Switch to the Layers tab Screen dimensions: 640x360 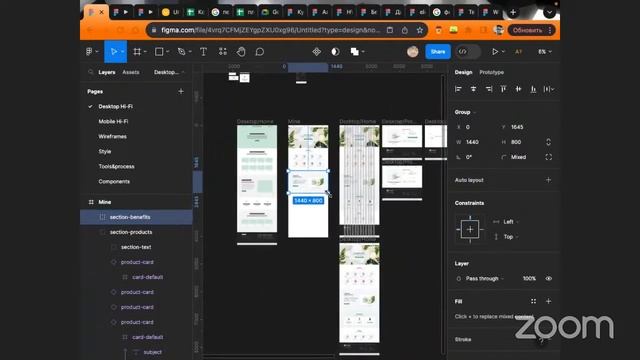tap(107, 72)
